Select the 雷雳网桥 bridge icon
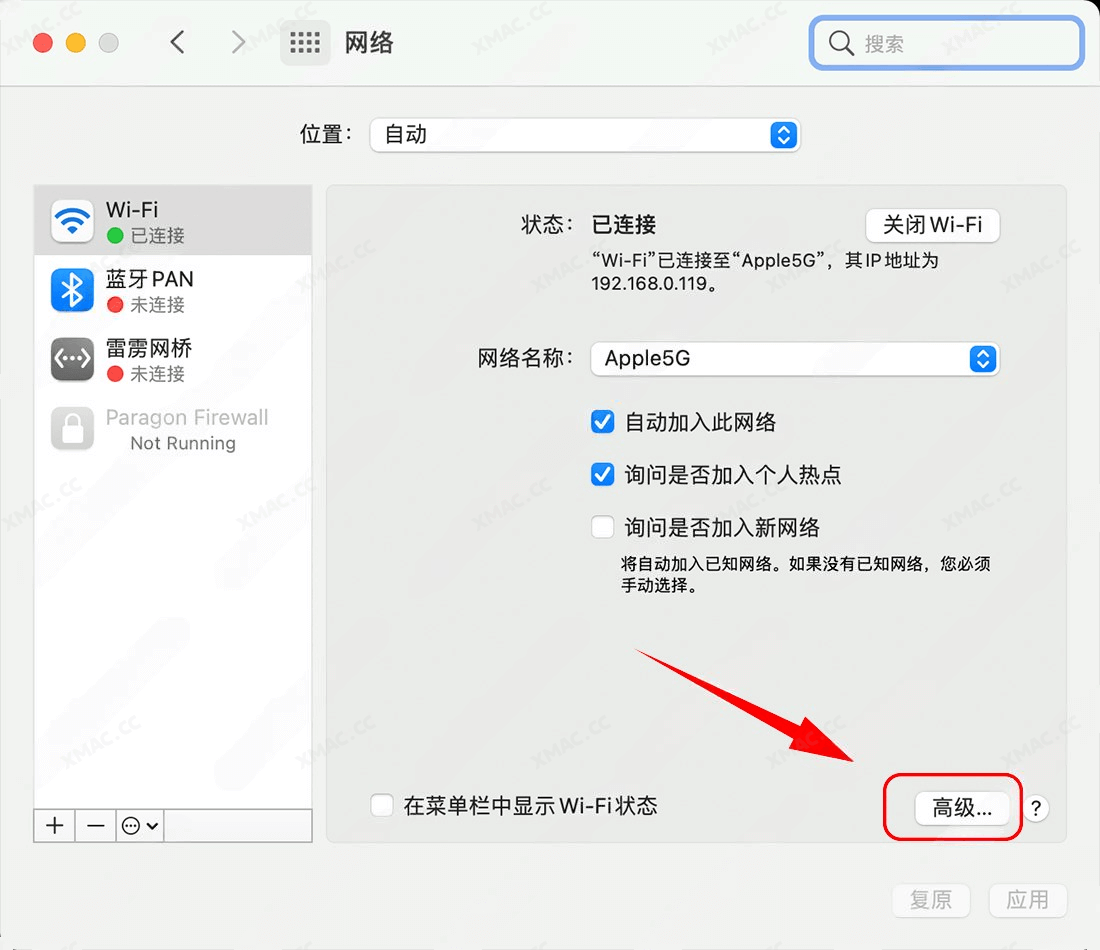 (x=71, y=359)
